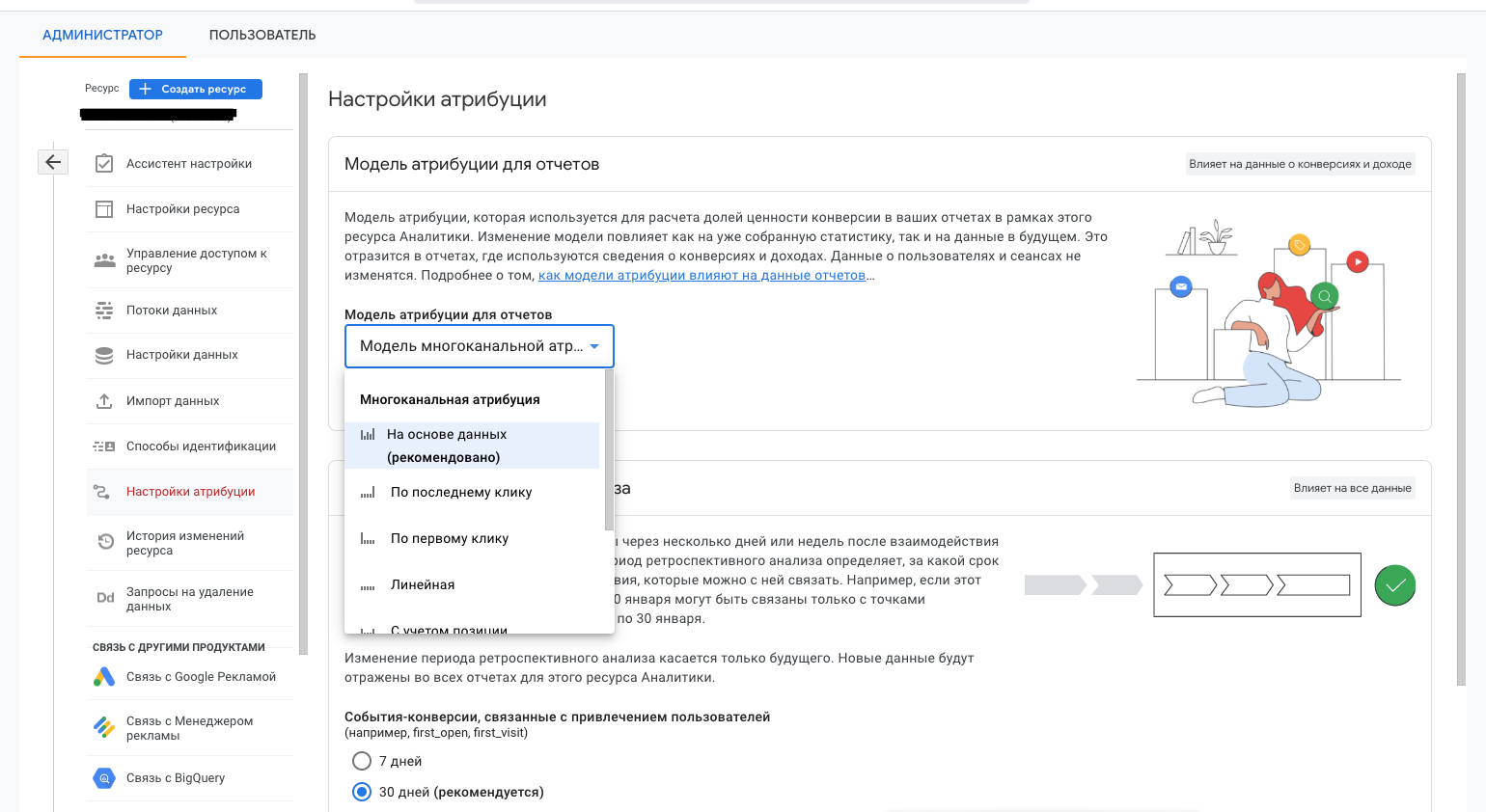
Task: Click the Управление доступом people icon
Action: [104, 260]
